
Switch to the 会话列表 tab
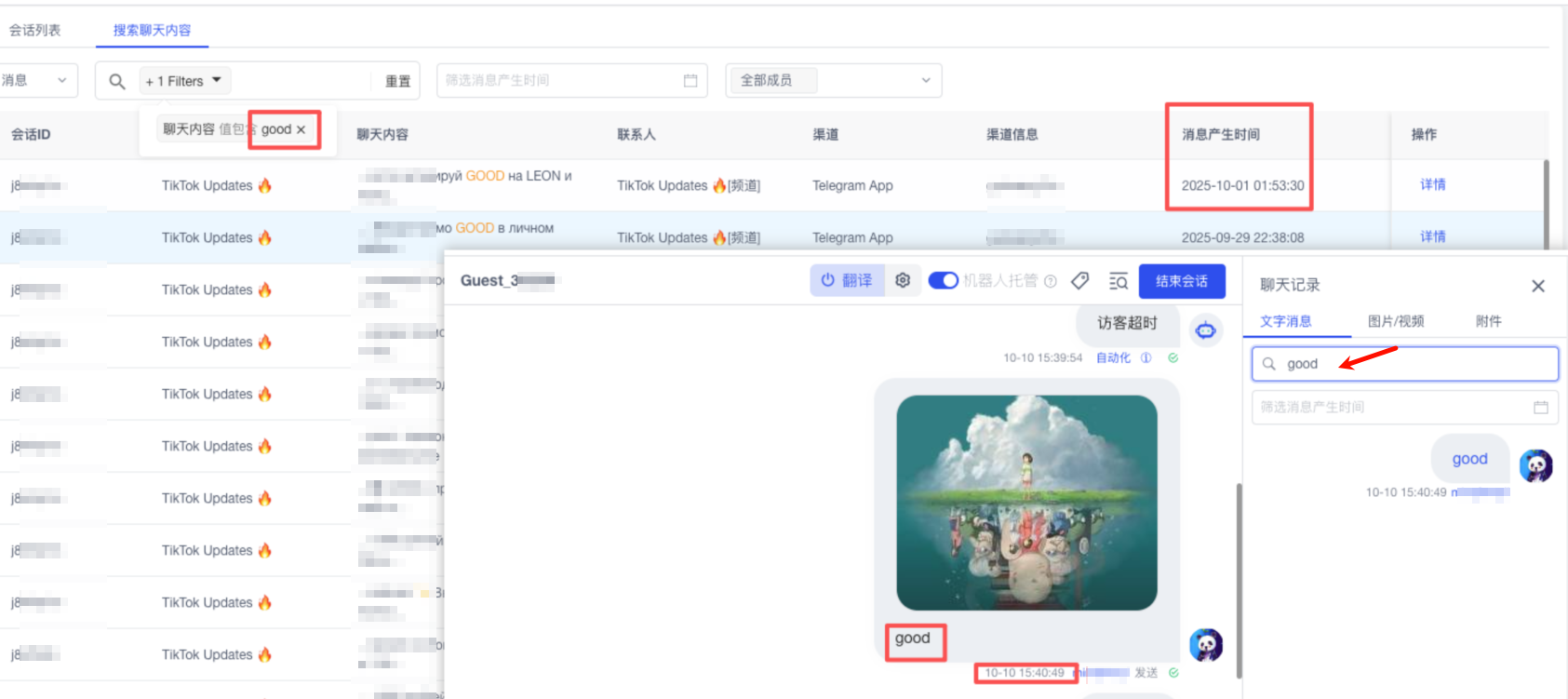(35, 30)
